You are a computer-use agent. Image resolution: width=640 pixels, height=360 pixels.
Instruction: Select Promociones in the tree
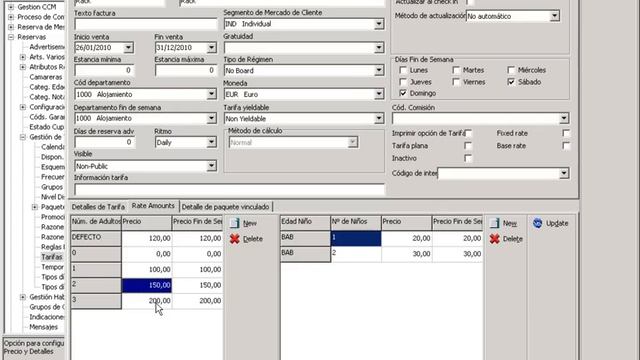point(53,217)
